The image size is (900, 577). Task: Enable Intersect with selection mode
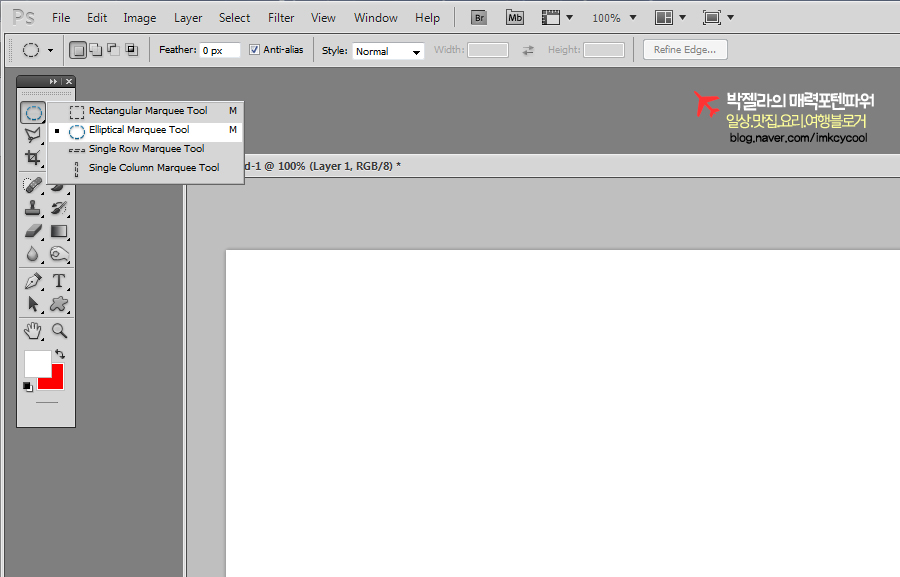[x=131, y=50]
